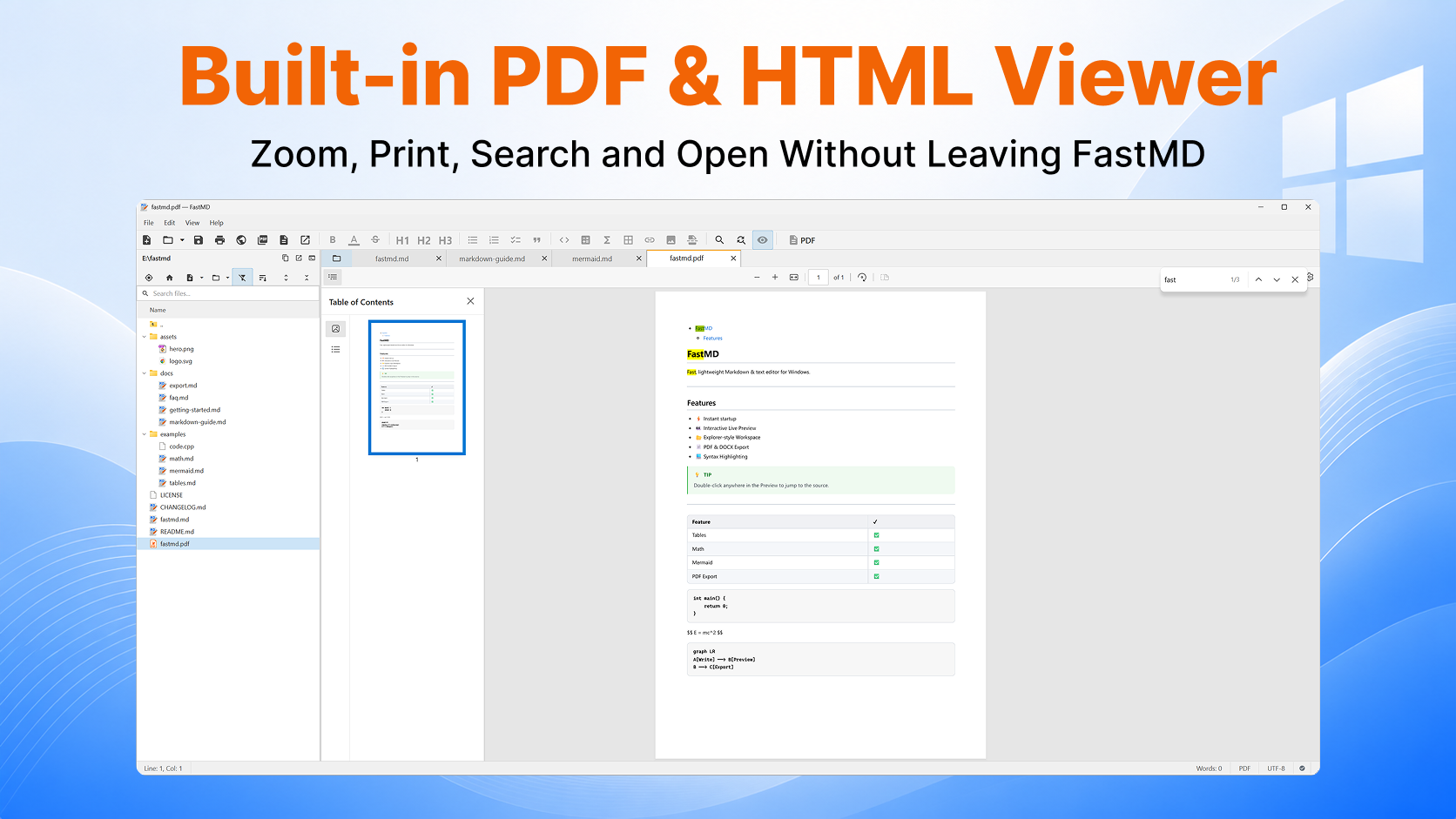
Task: Collapse the docs folder
Action: (145, 373)
